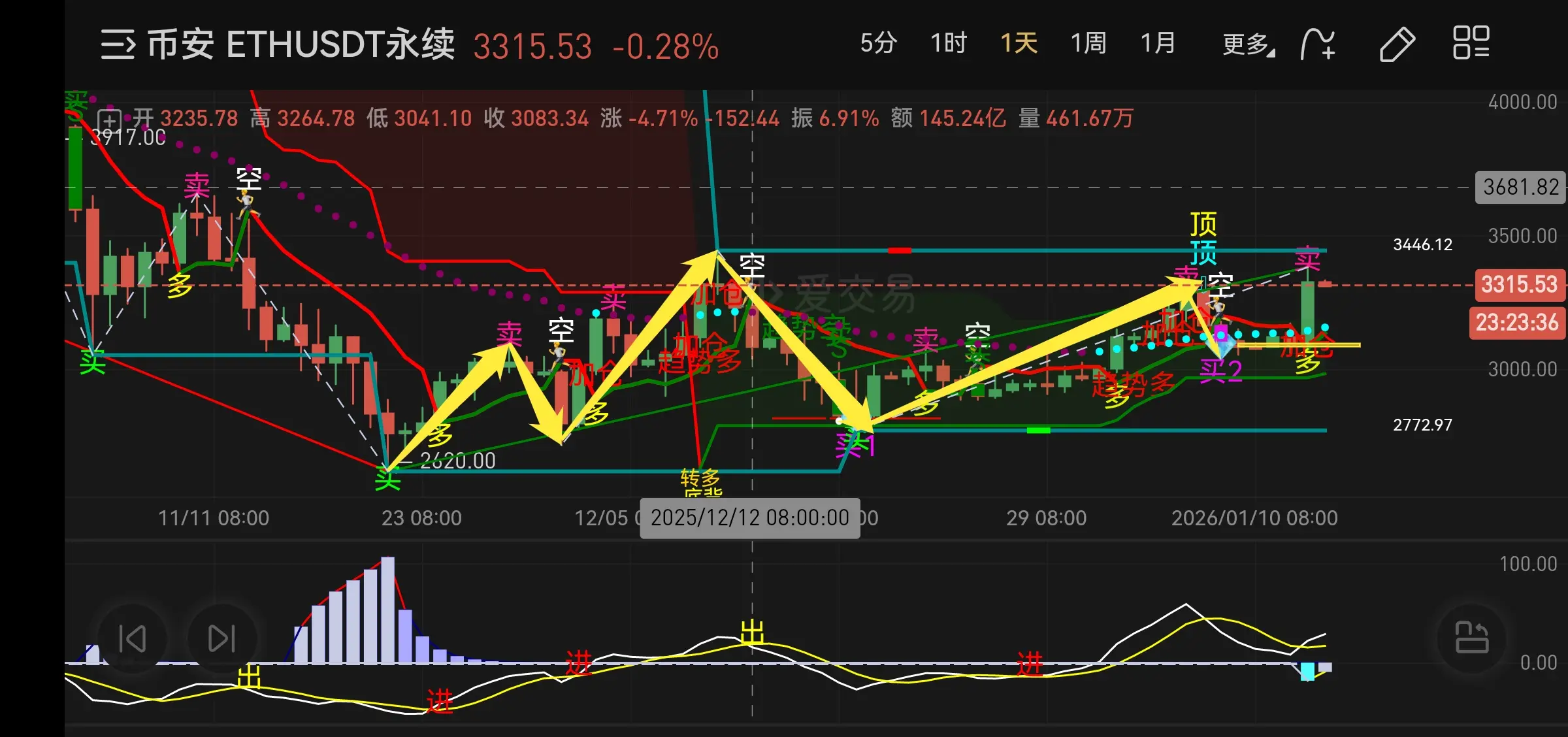
Task: Click the red marker on 3446.12 line
Action: [900, 250]
